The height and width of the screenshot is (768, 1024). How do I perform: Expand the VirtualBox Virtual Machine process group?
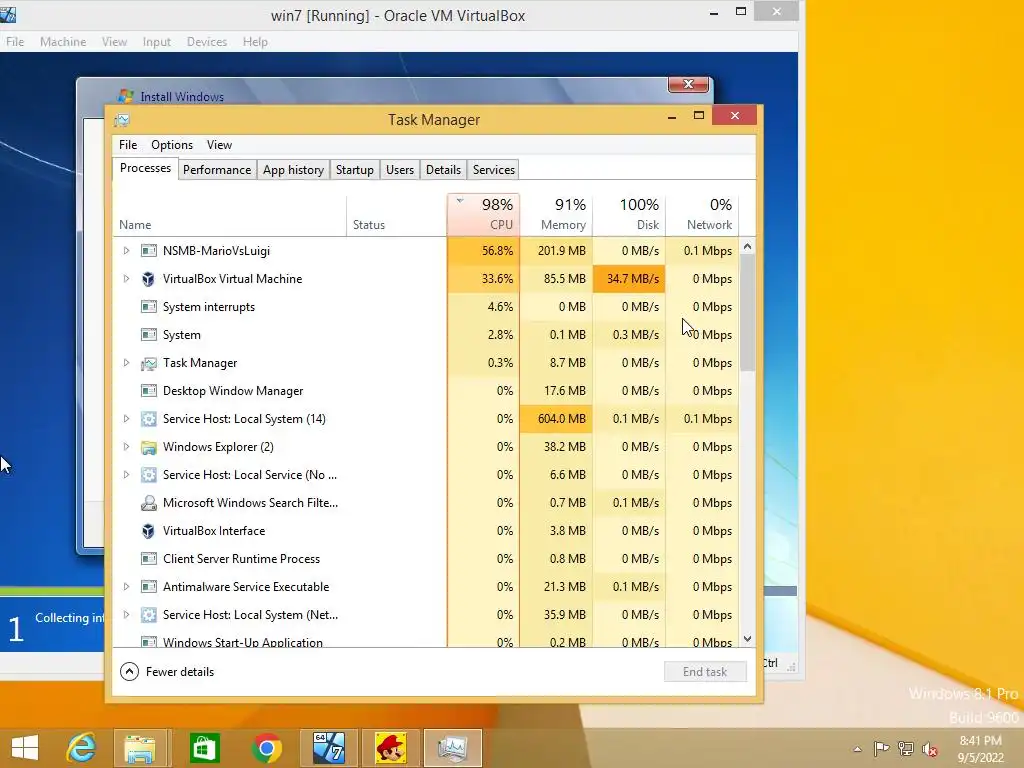point(126,279)
